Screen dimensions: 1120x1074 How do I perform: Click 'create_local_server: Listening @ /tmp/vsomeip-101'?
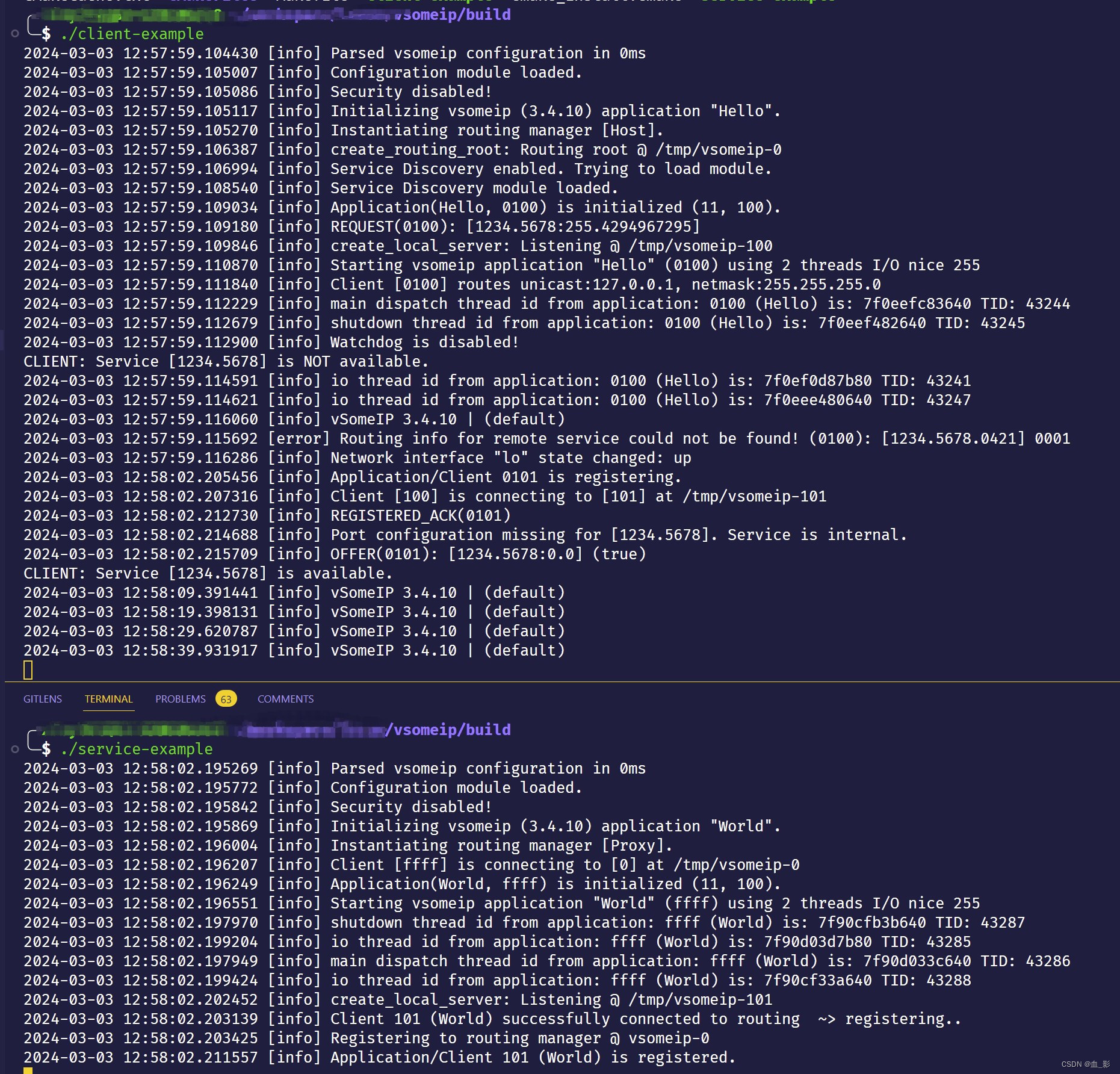pos(398,999)
